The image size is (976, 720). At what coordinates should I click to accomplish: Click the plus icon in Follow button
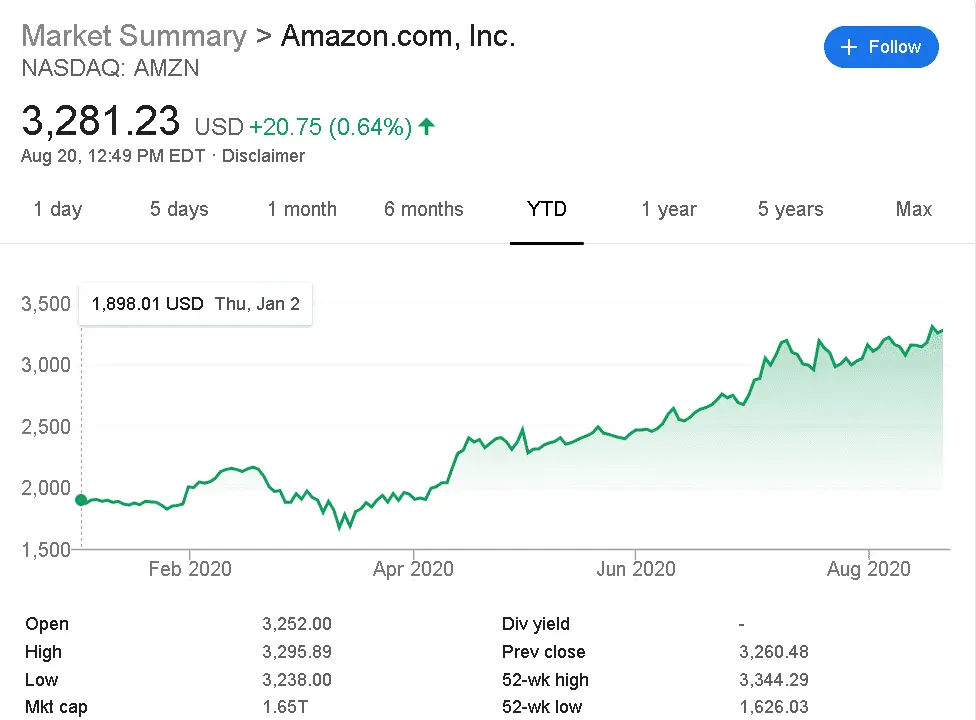[x=850, y=47]
